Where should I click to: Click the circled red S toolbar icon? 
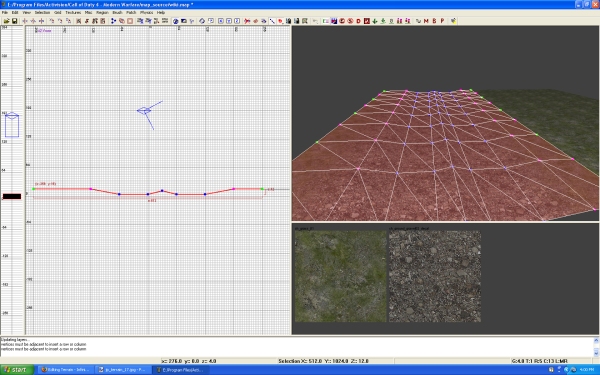(350, 21)
